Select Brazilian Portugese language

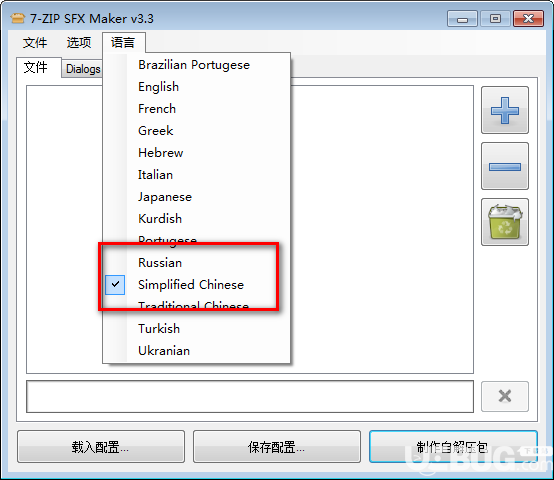pos(196,65)
